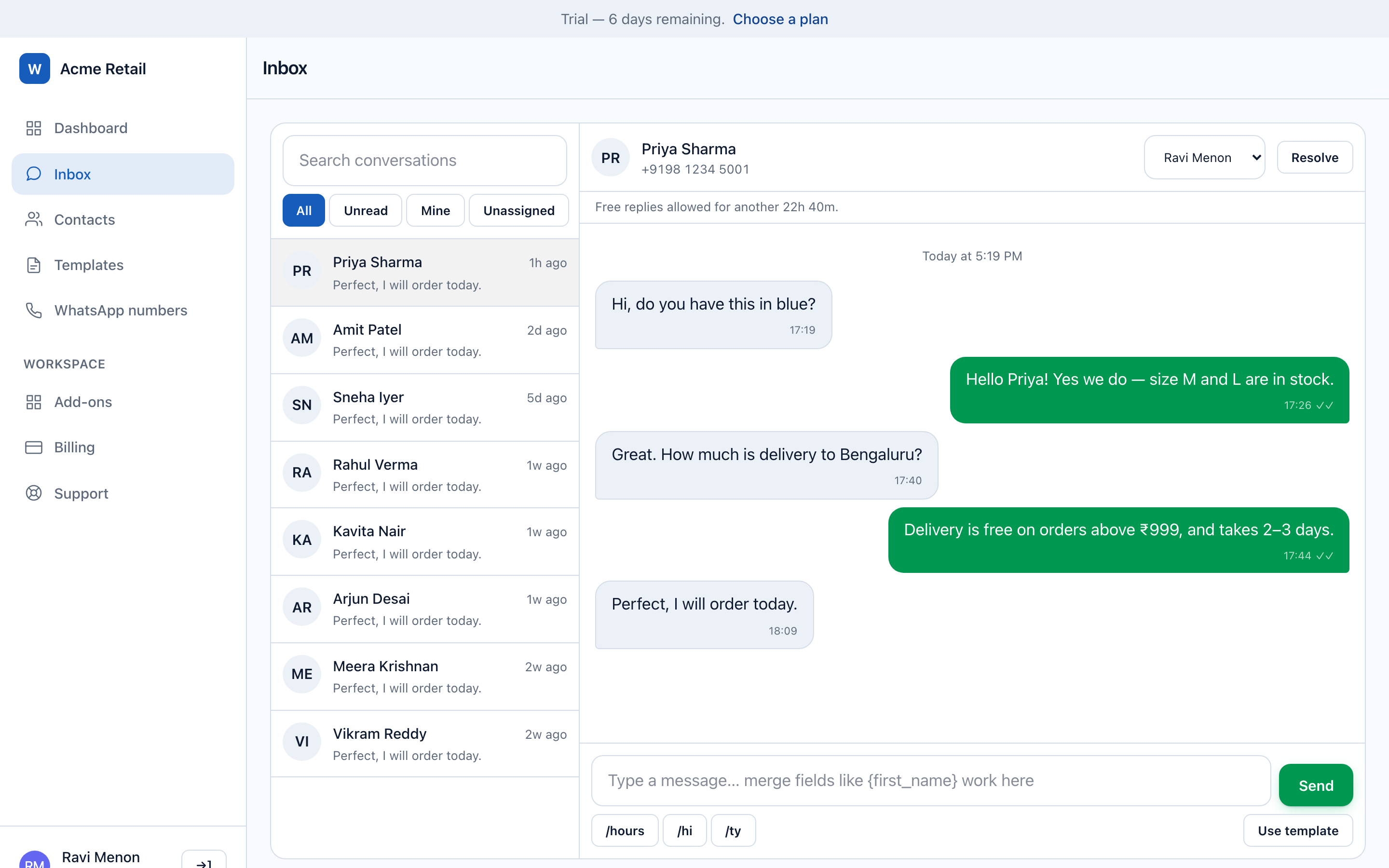Open the Meera Krishnan conversation name

tap(386, 666)
